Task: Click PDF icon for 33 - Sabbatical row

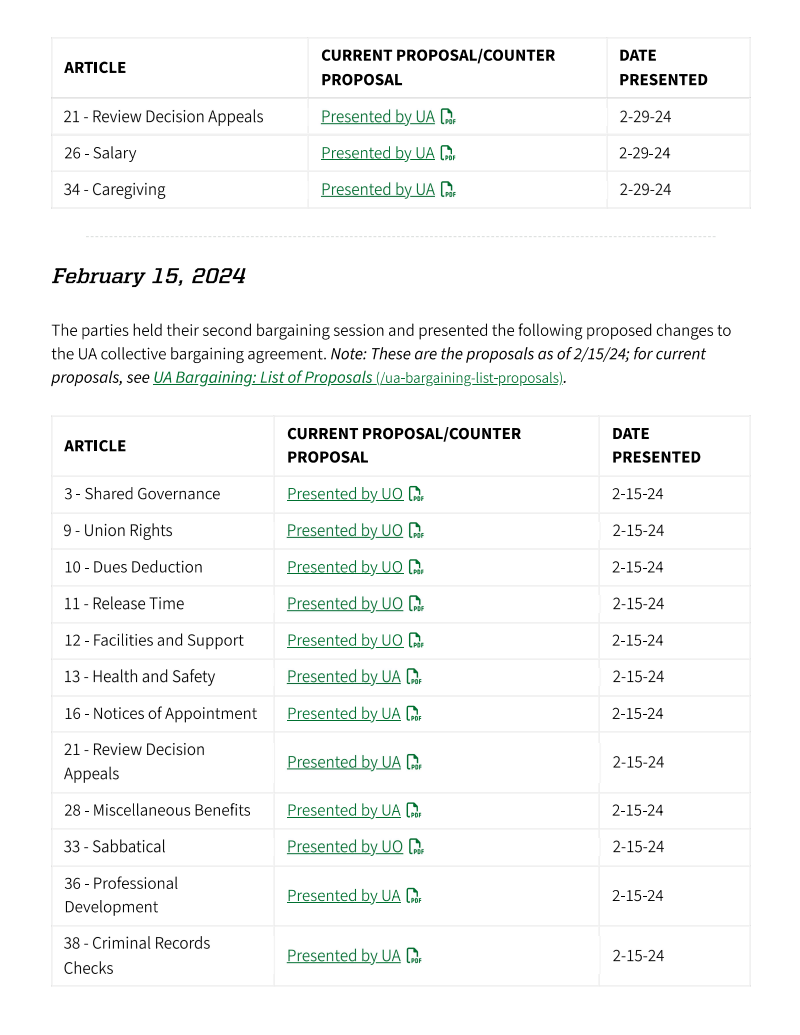Action: pyautogui.click(x=416, y=847)
